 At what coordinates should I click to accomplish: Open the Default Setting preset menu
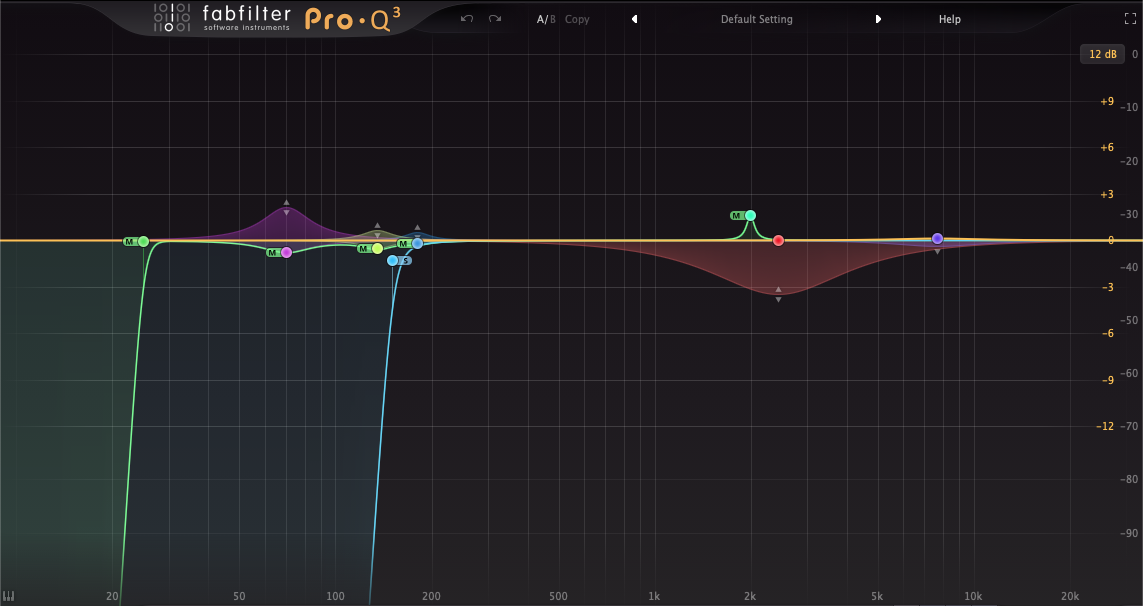(x=756, y=18)
